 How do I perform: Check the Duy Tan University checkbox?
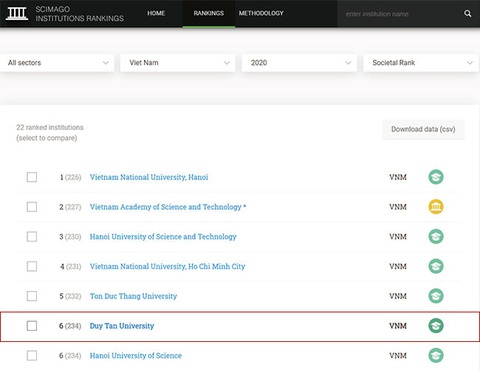coord(32,326)
